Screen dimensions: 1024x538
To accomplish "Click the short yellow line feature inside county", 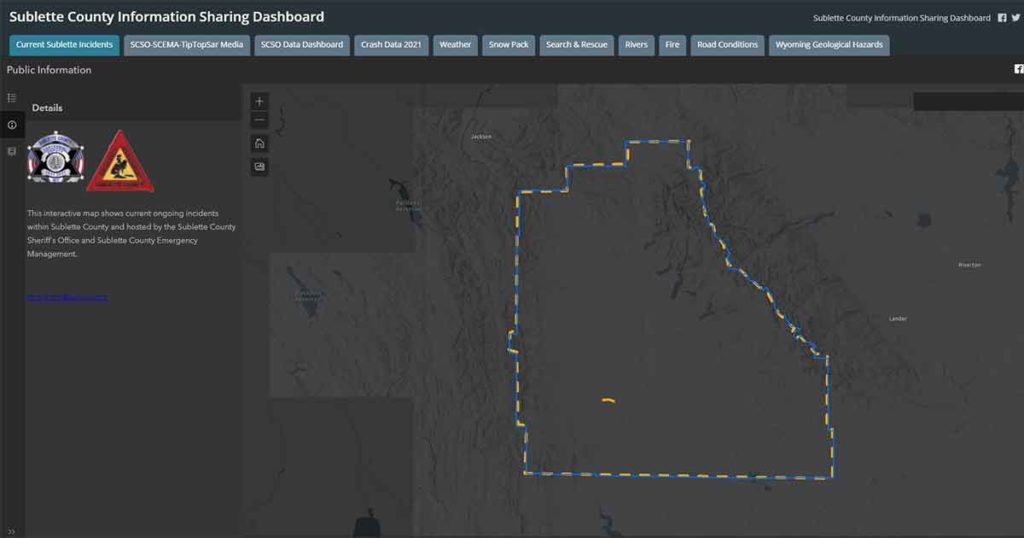I will [x=608, y=400].
